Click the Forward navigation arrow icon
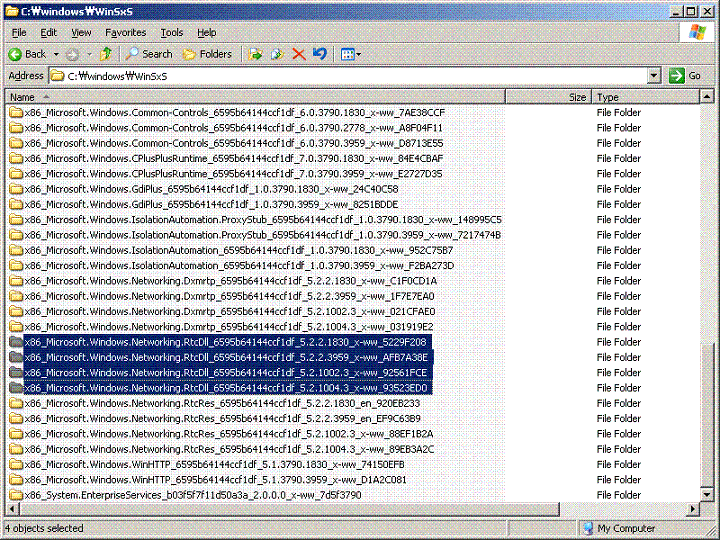The width and height of the screenshot is (720, 540). pos(73,55)
